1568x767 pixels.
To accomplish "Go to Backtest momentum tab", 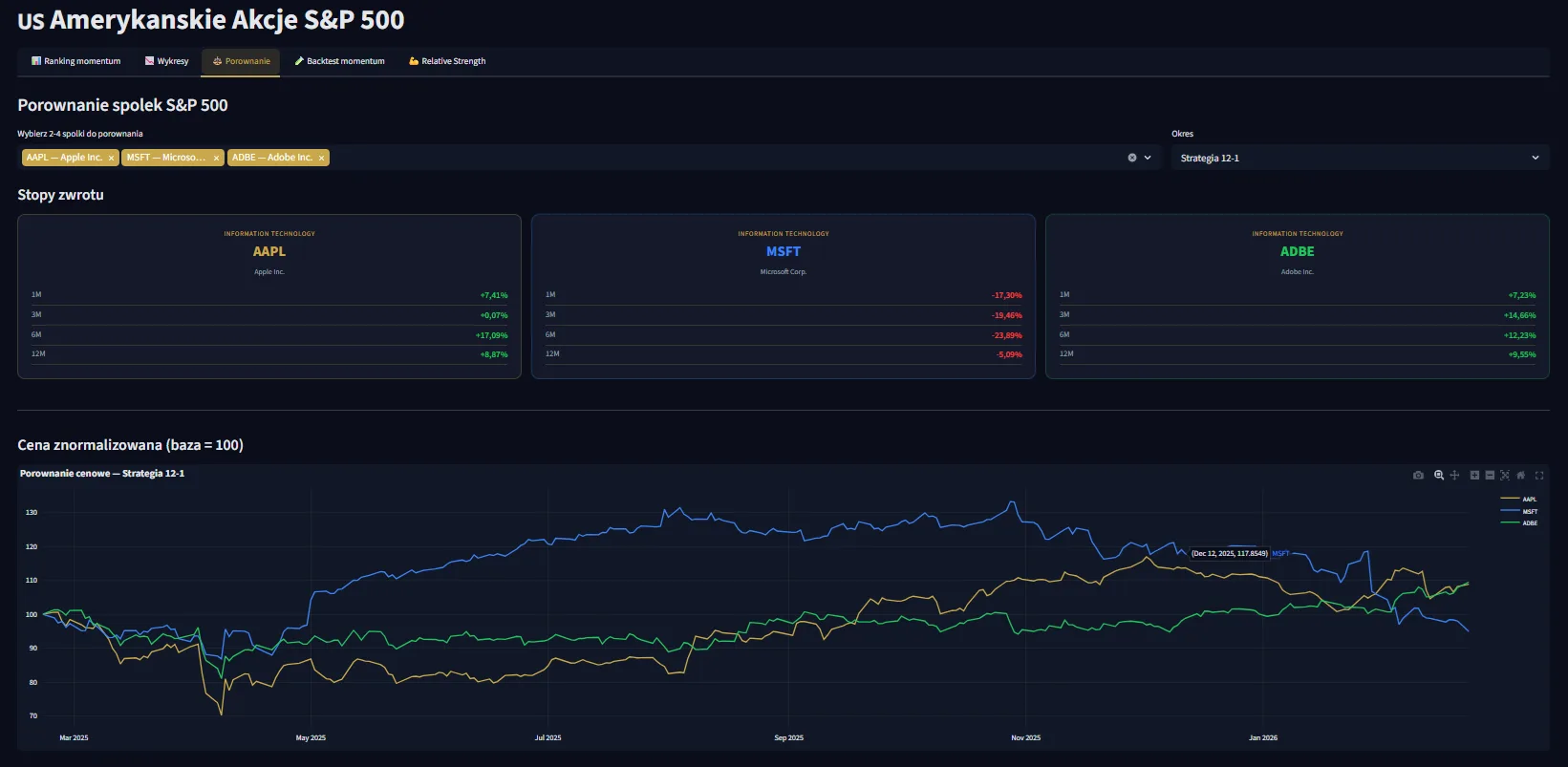I will (339, 61).
